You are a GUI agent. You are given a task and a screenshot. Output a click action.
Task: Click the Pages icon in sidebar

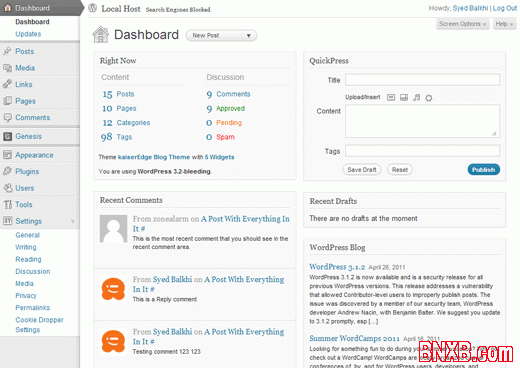click(7, 101)
